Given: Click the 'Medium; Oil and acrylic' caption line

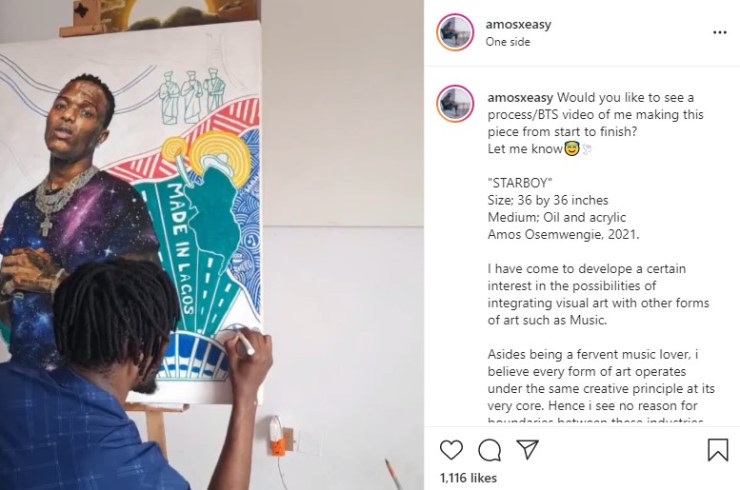Looking at the screenshot, I should (556, 217).
